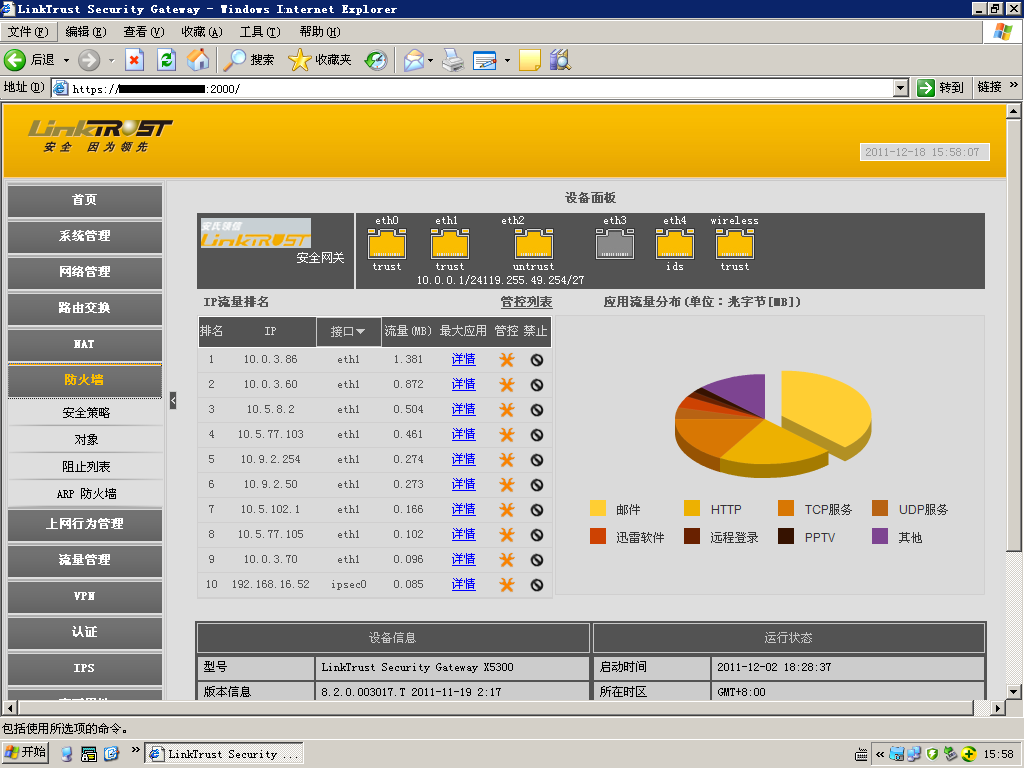This screenshot has height=768, width=1024.
Task: Click the URL address input field
Action: (480, 88)
